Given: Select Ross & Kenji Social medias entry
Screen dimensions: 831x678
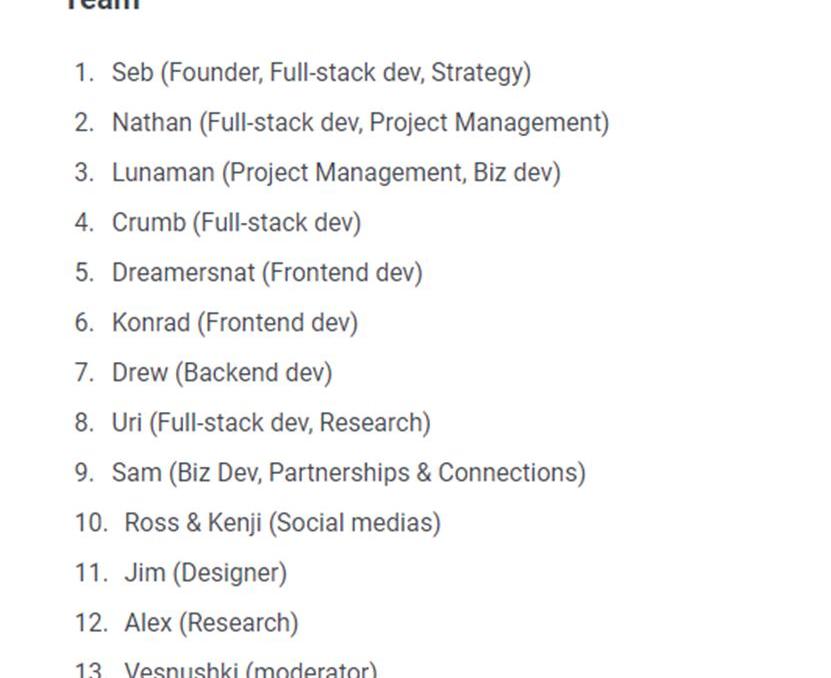Looking at the screenshot, I should pyautogui.click(x=282, y=523).
